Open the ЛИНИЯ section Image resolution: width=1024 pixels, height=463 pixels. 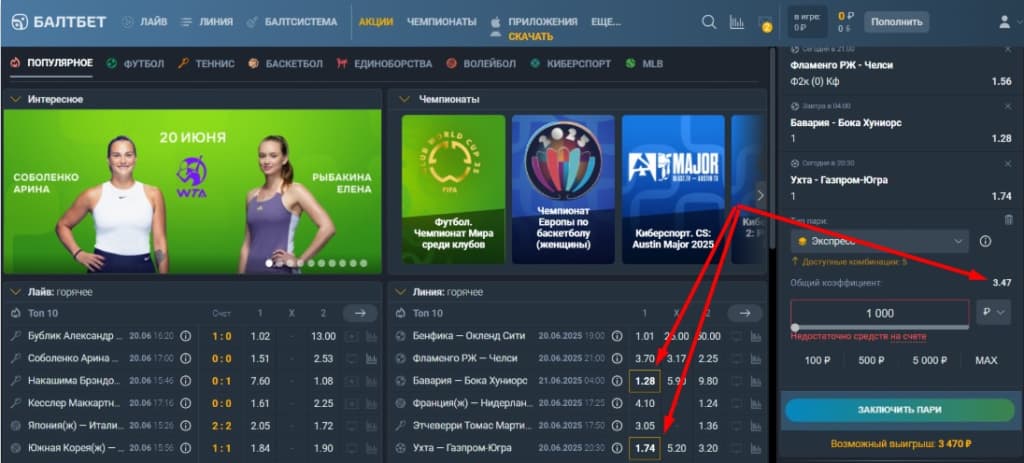(x=207, y=22)
